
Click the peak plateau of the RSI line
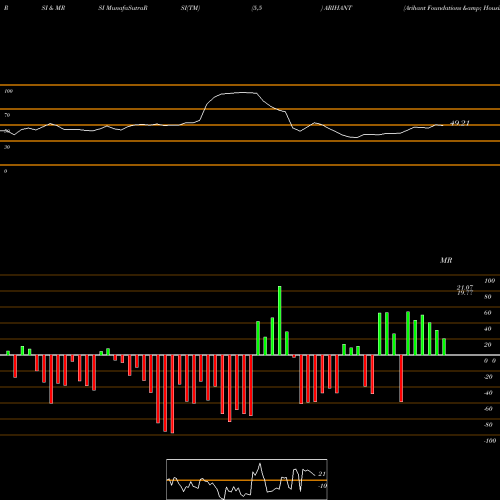[241, 93]
